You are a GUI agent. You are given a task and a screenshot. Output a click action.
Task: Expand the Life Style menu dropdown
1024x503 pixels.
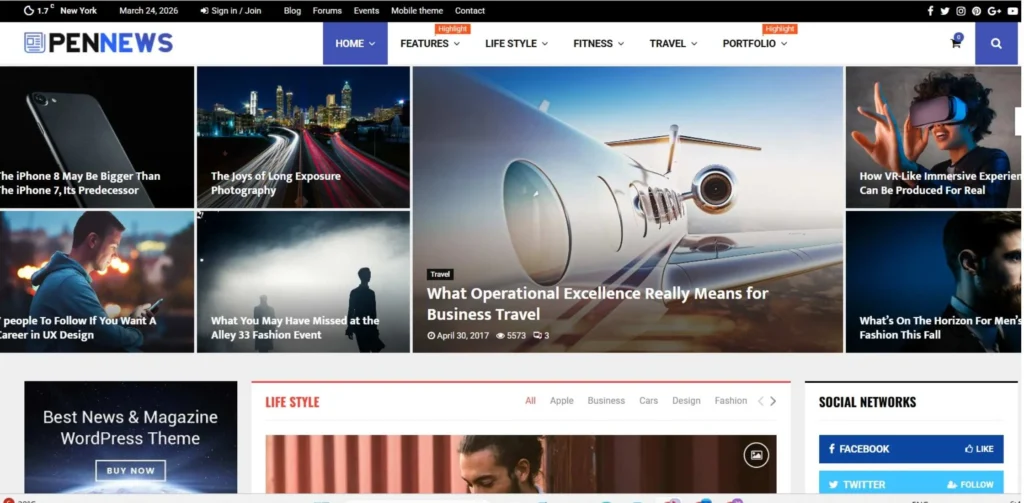(517, 44)
